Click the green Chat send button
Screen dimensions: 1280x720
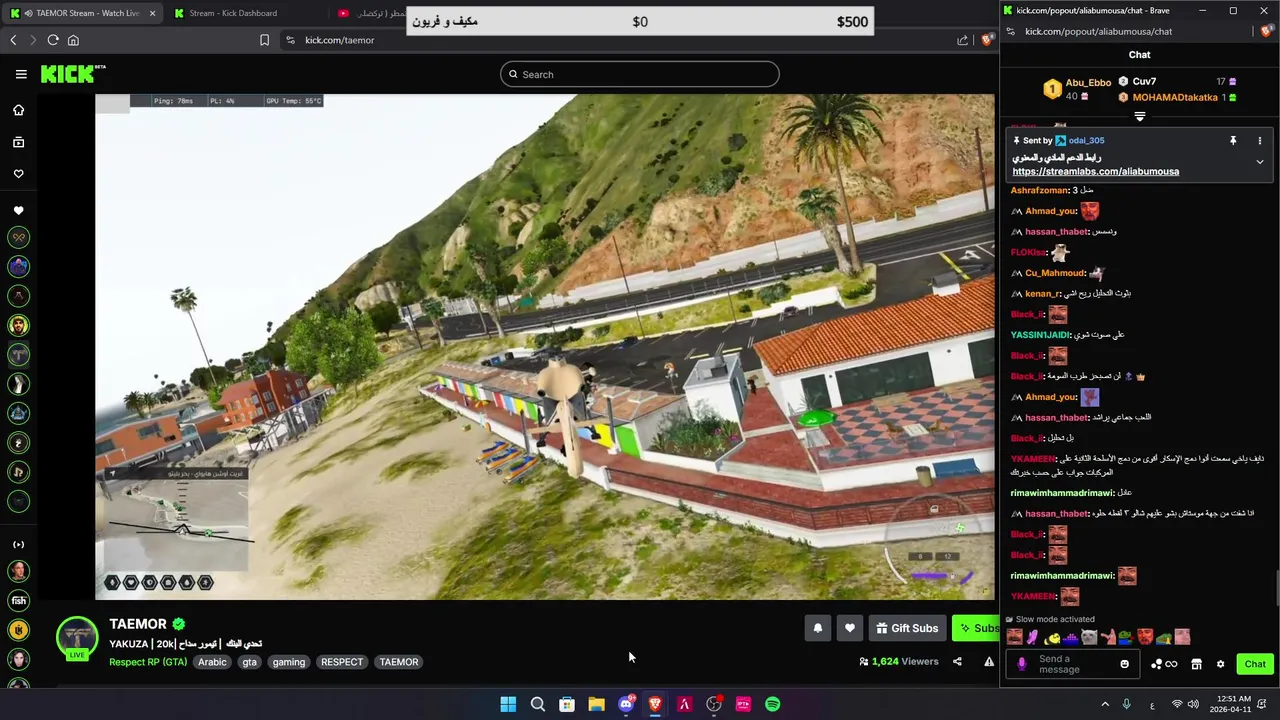(1255, 664)
